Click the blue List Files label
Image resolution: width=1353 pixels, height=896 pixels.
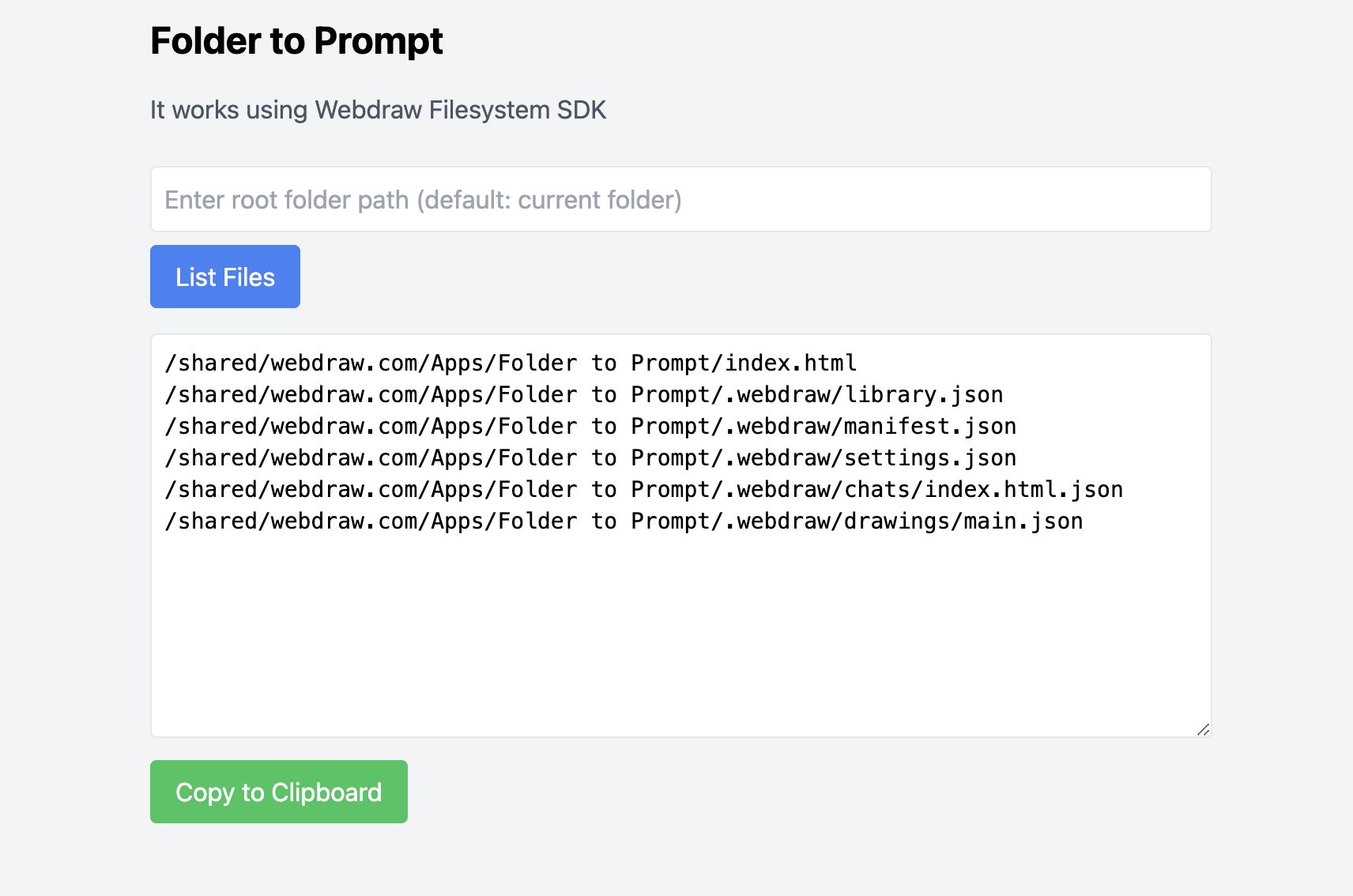[x=224, y=277]
